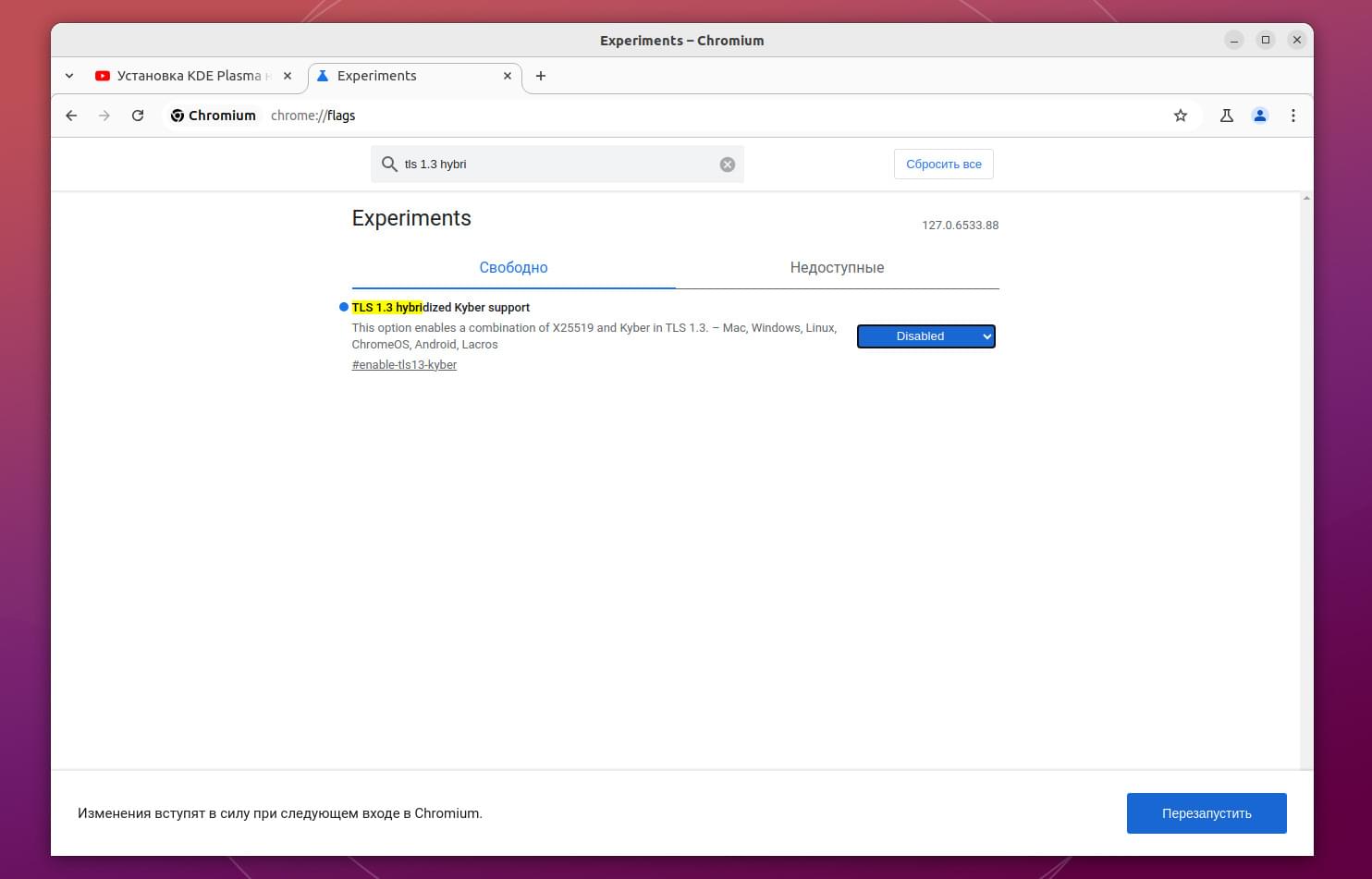Close the Установка KDE Plasma tab

(x=288, y=76)
